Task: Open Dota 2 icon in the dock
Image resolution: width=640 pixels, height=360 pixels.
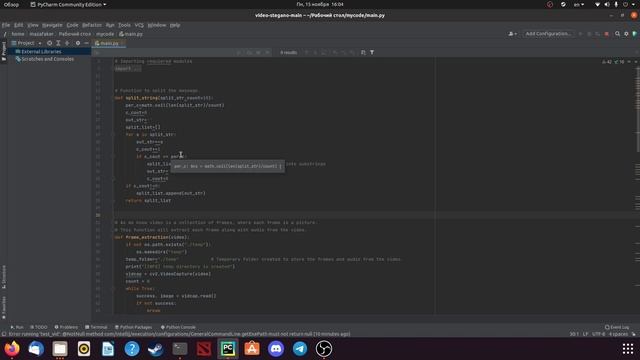Action: point(204,349)
